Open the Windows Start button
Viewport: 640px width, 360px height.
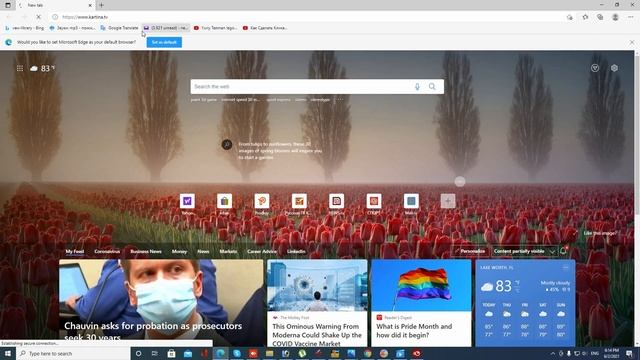pos(7,353)
